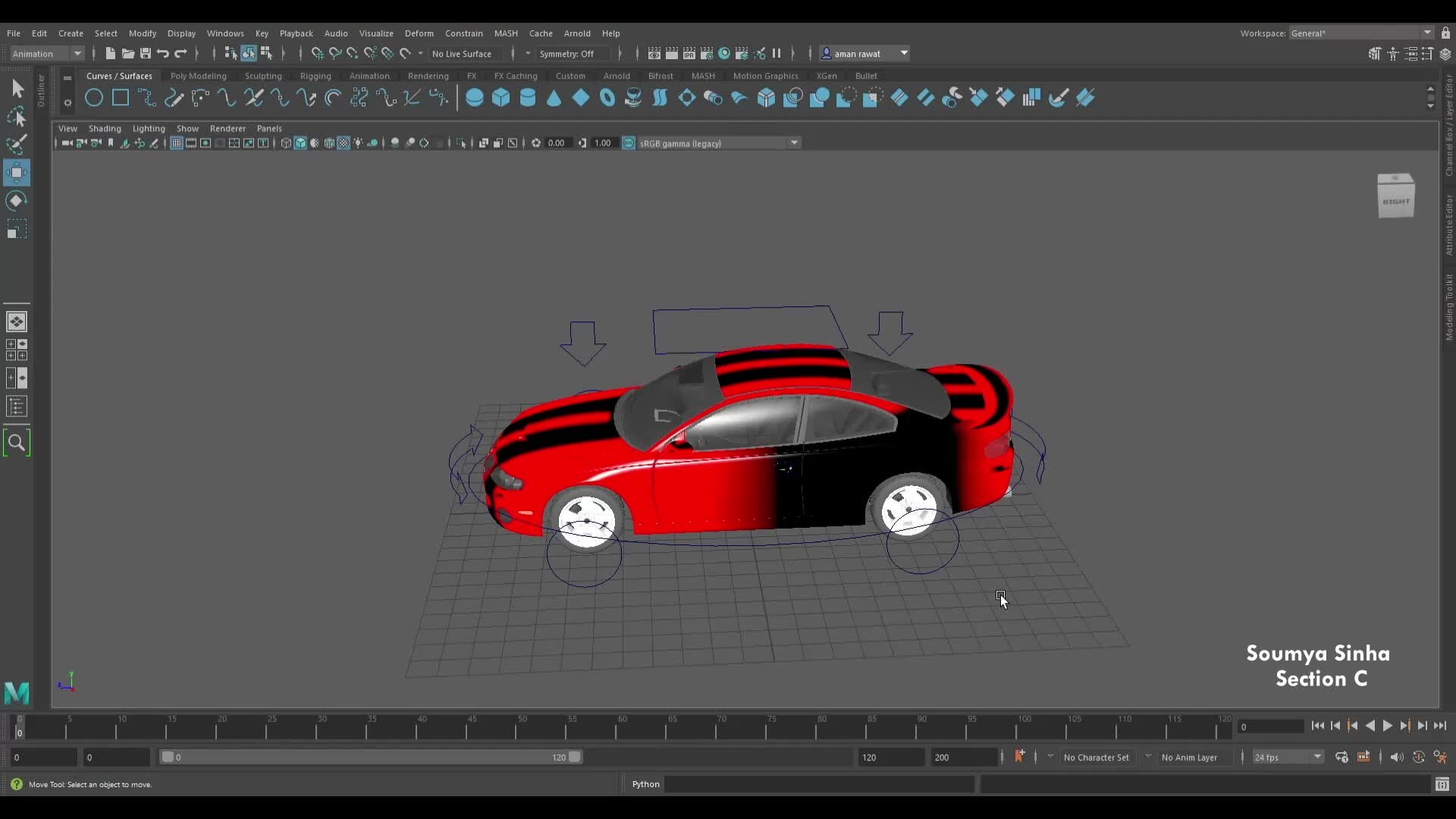Viewport: 1456px width, 819px height.
Task: Expand the sRGB gamma (legacy) dropdown
Action: click(x=793, y=143)
